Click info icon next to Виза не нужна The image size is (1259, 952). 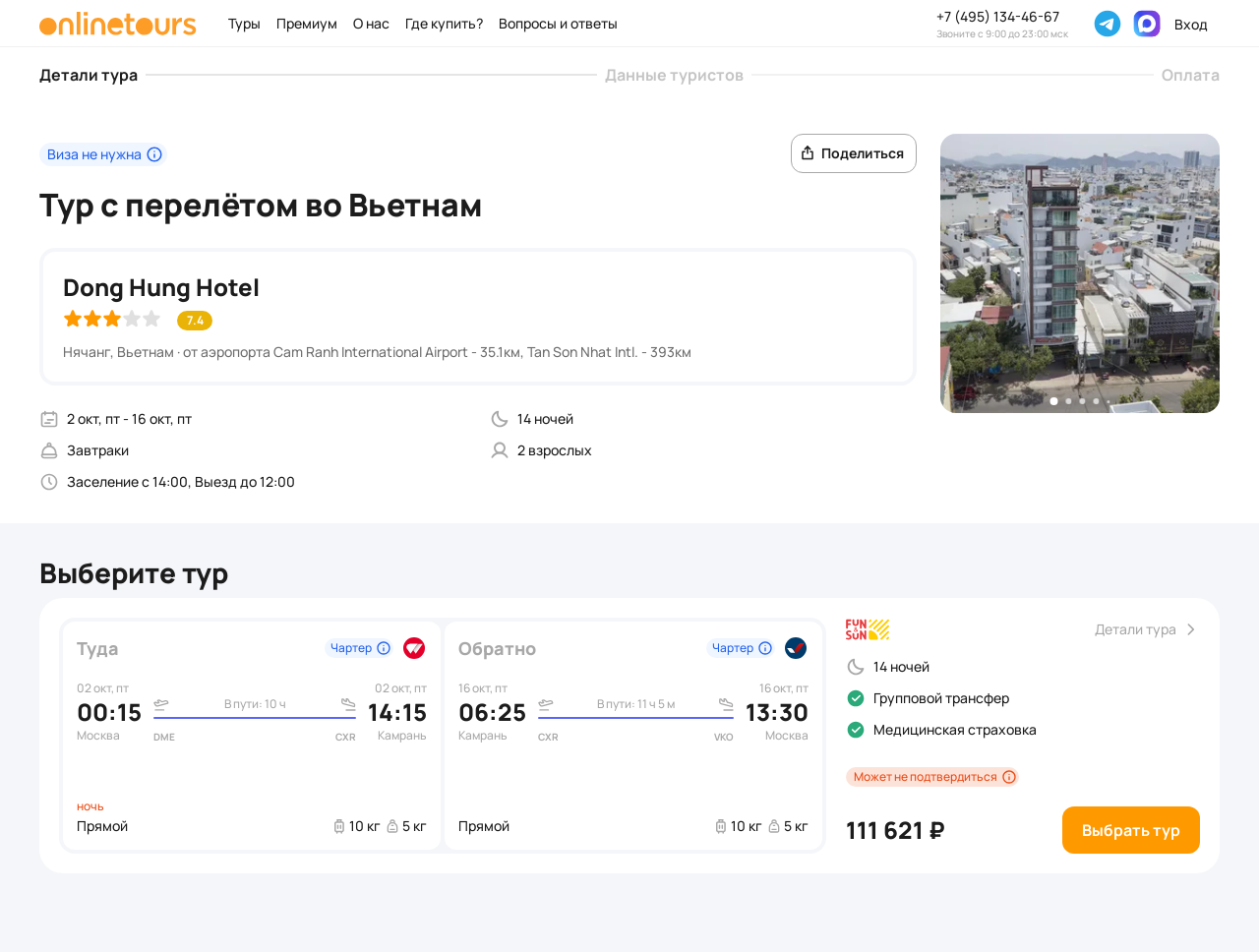coord(154,154)
